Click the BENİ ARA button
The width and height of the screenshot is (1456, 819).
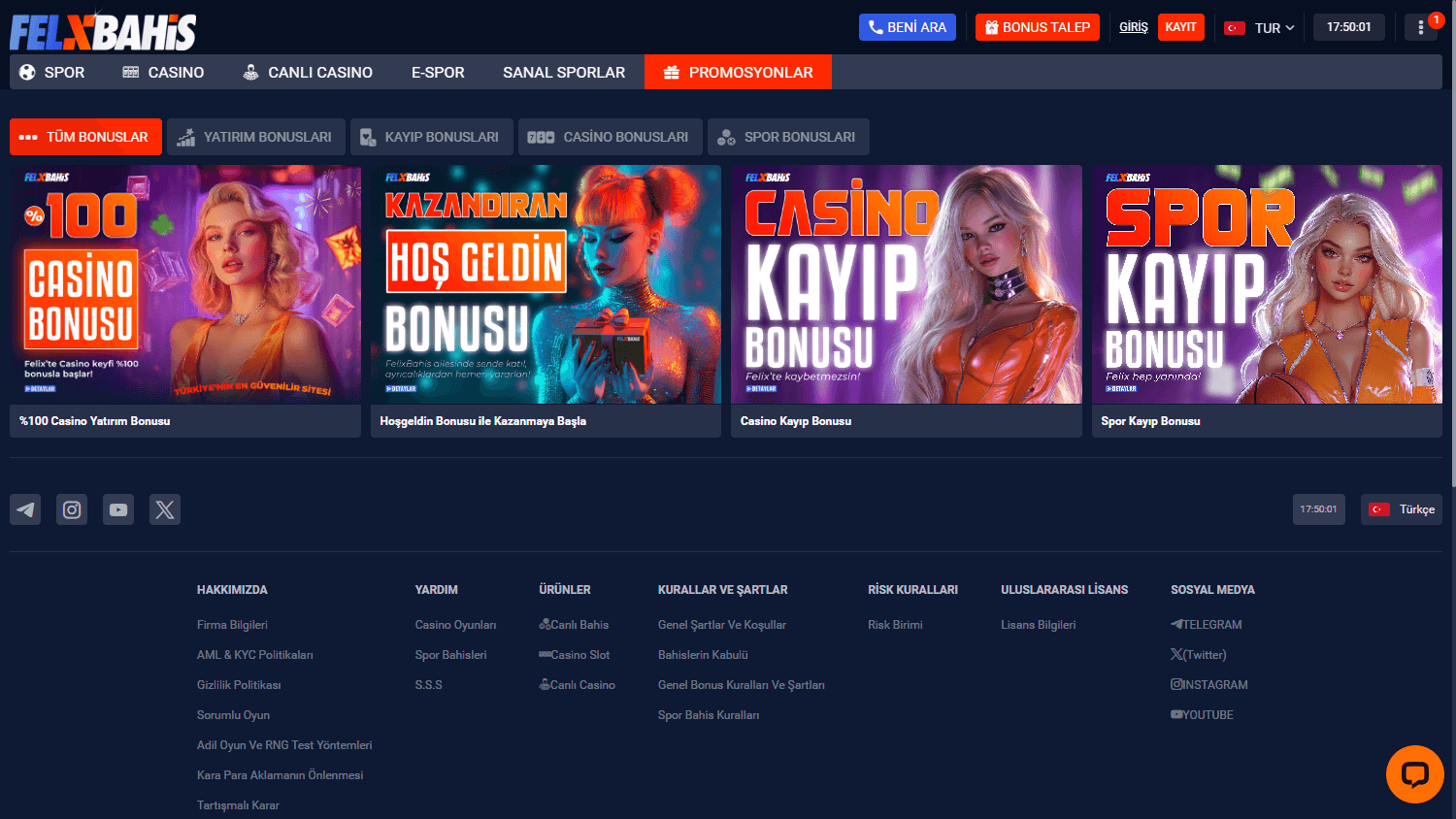[x=908, y=27]
